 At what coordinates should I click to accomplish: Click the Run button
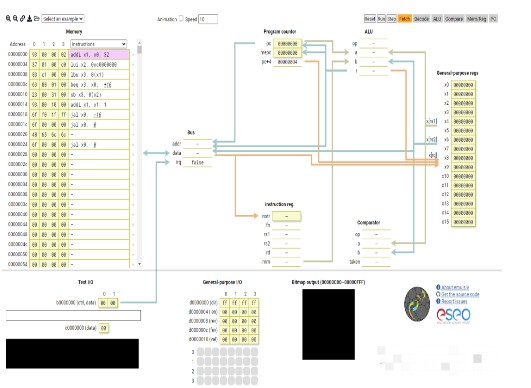click(381, 19)
